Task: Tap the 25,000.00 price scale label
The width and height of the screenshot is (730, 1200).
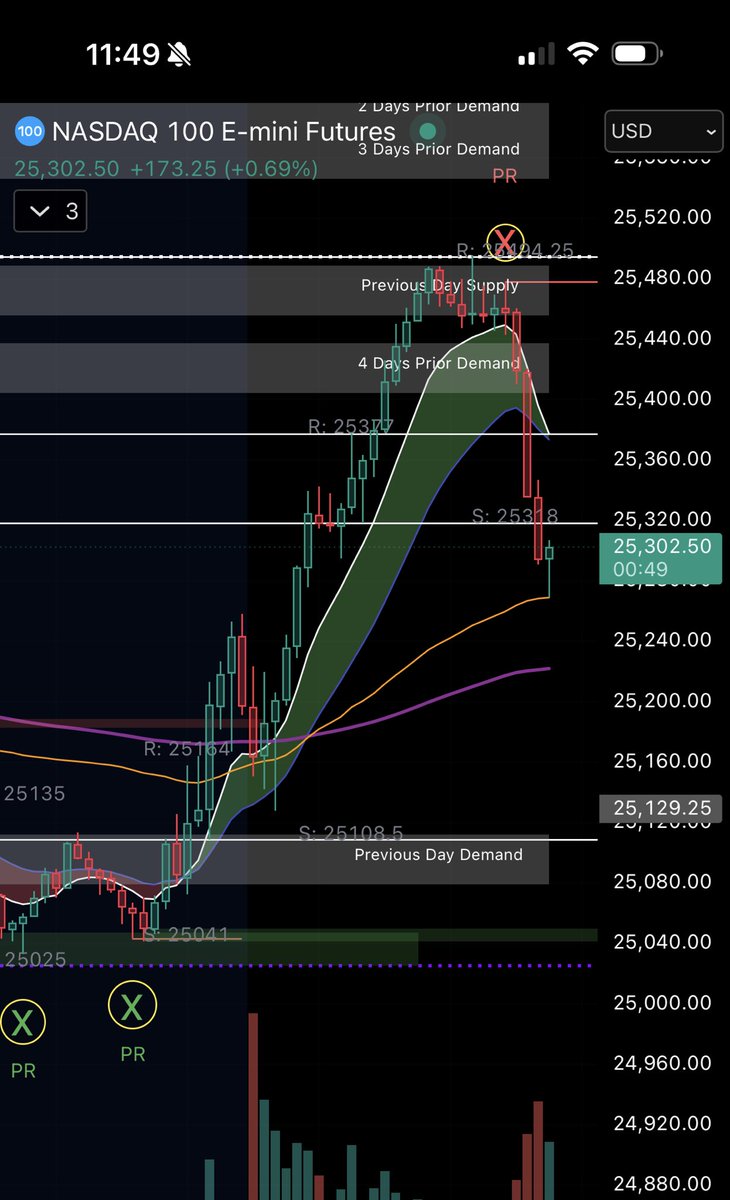Action: 664,1003
